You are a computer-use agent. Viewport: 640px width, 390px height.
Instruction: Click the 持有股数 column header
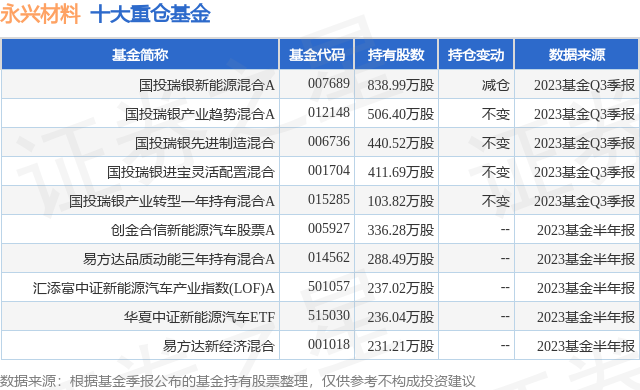coord(396,55)
